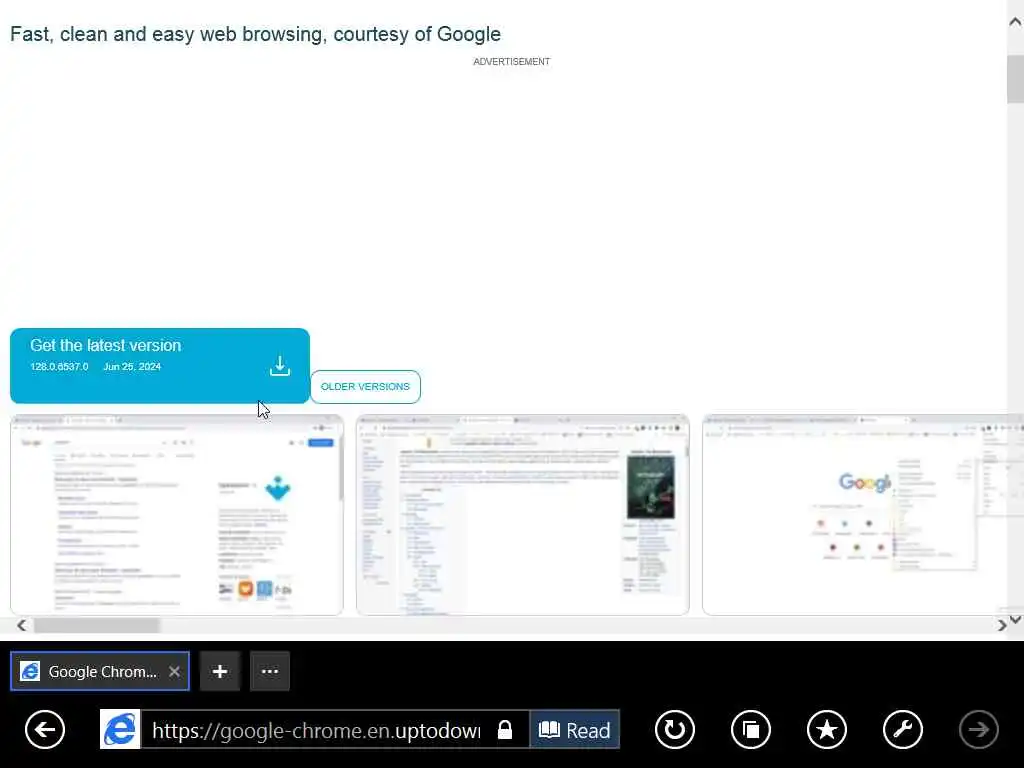Go forward with the forward arrow button
This screenshot has width=1024, height=768.
click(x=979, y=729)
